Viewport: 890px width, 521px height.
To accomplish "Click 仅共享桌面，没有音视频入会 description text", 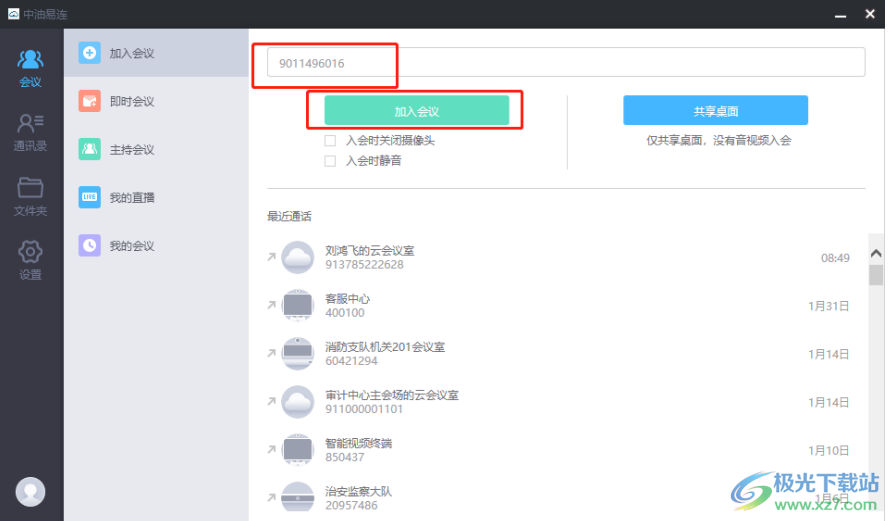I will point(719,141).
